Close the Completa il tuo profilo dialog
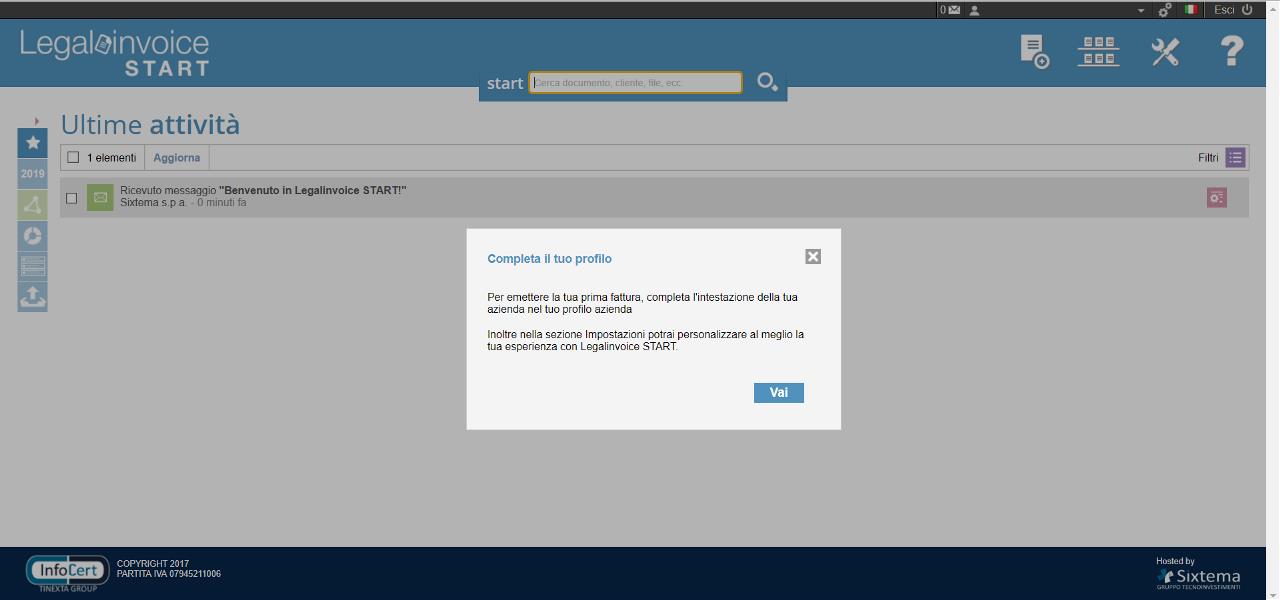The width and height of the screenshot is (1280, 600). 813,257
